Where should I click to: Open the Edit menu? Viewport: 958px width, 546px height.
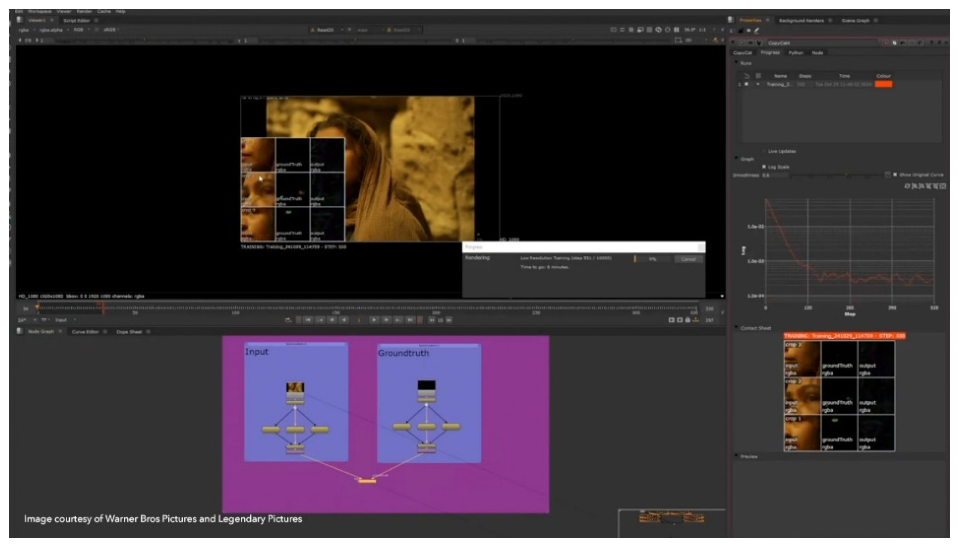point(19,11)
